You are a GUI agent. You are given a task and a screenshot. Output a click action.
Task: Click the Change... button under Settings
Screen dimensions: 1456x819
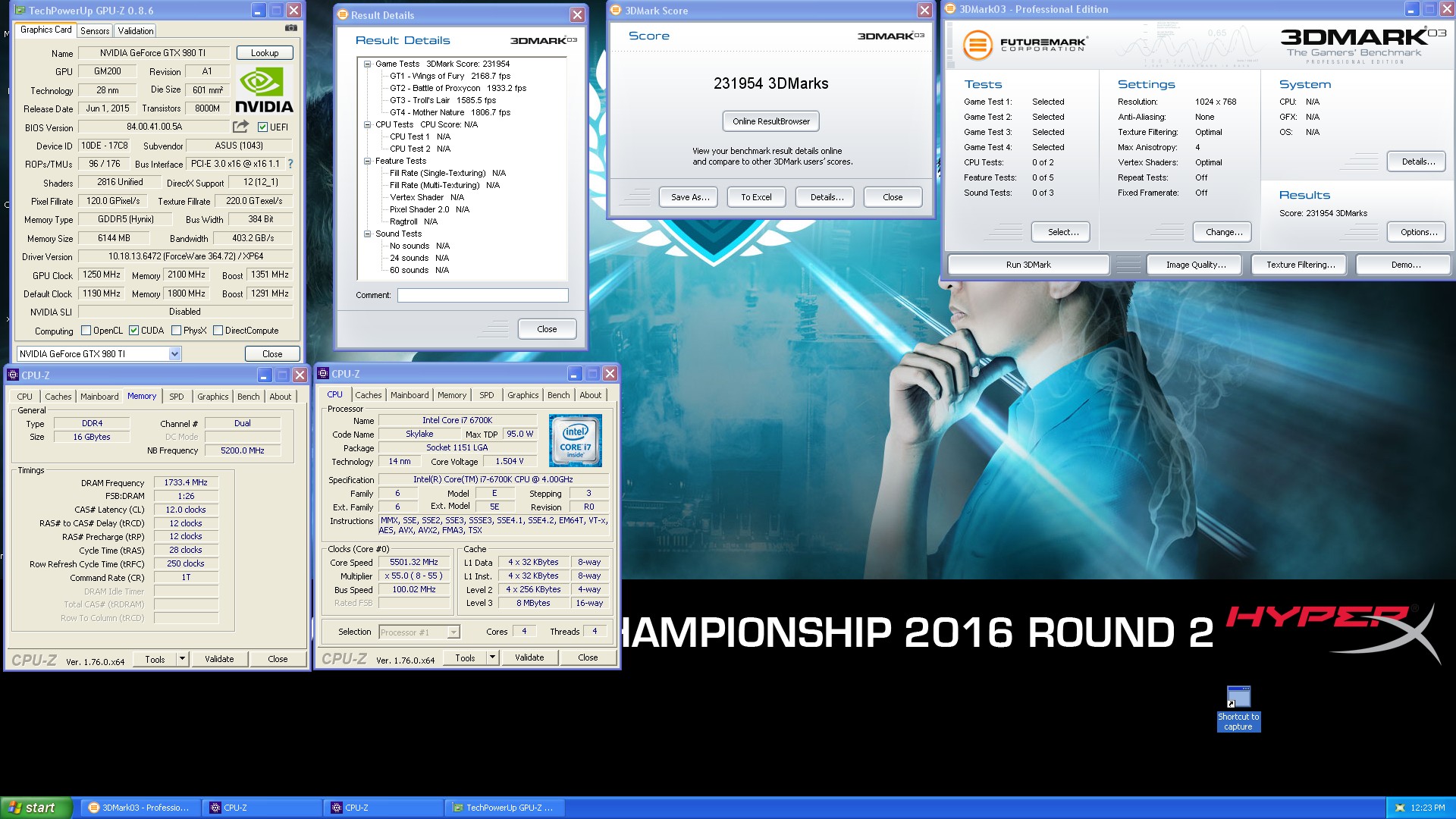[x=1222, y=232]
